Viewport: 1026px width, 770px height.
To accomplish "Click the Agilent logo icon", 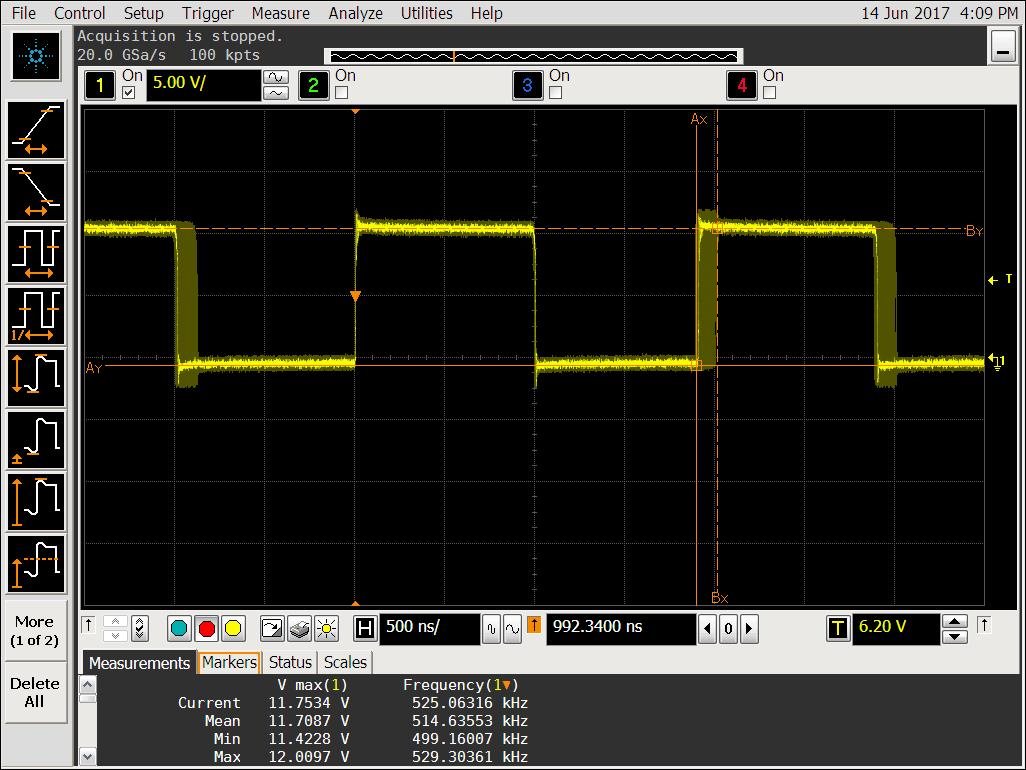I will click(36, 56).
